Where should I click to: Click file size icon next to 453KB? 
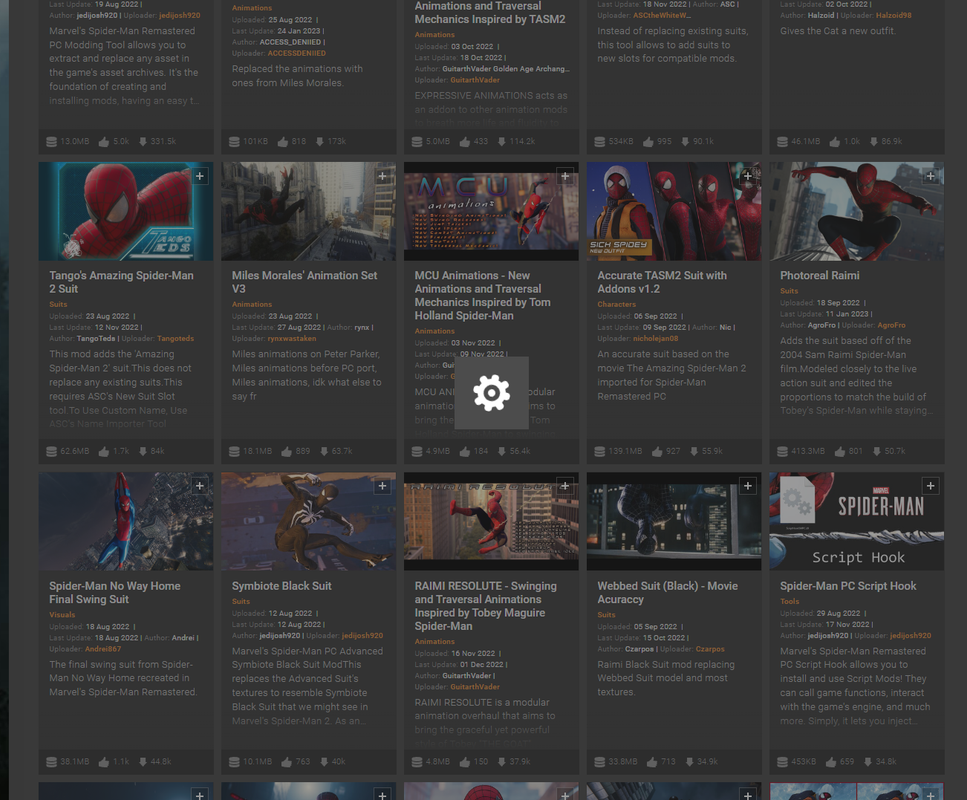click(x=782, y=762)
